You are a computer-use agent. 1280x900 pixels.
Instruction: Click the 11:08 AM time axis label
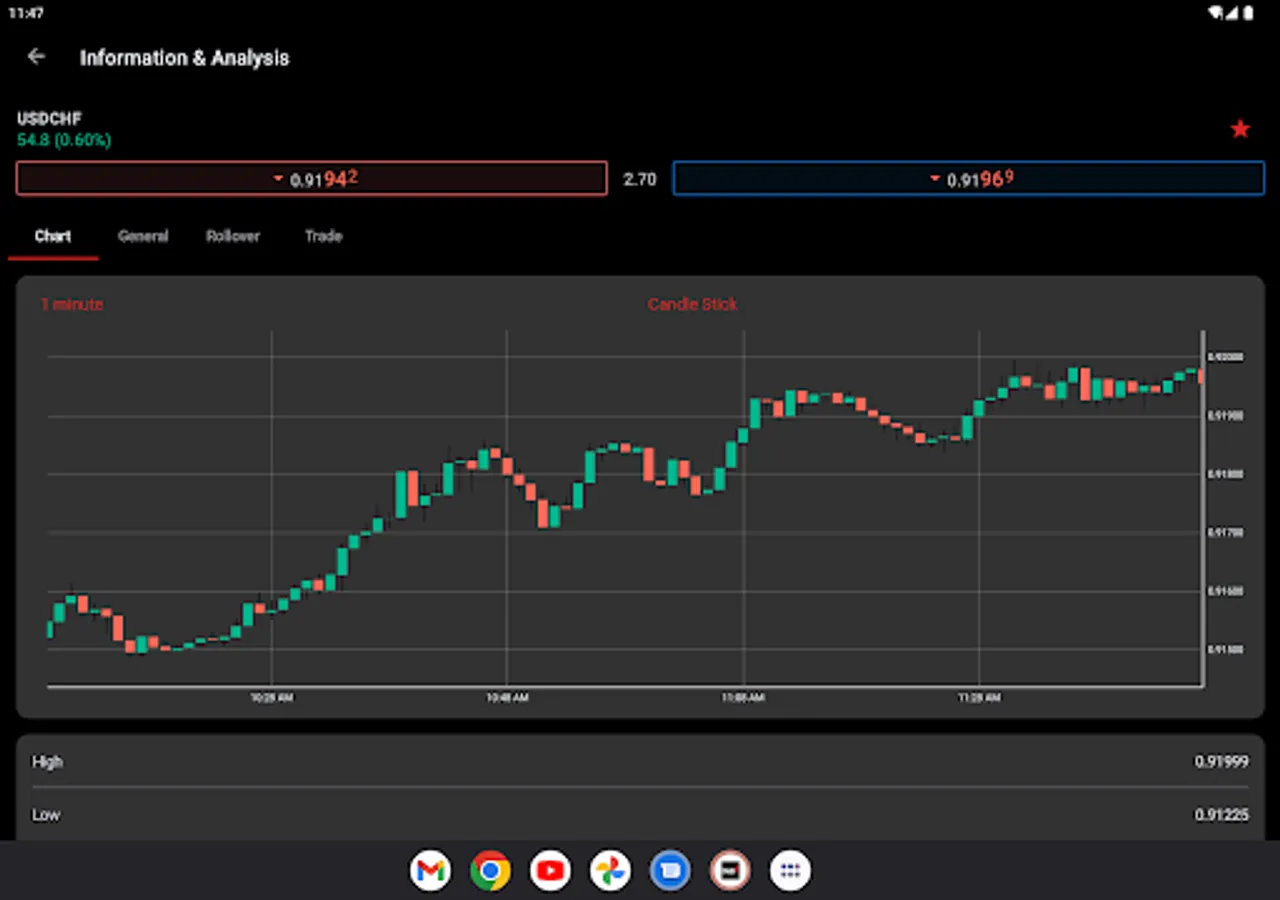click(744, 698)
